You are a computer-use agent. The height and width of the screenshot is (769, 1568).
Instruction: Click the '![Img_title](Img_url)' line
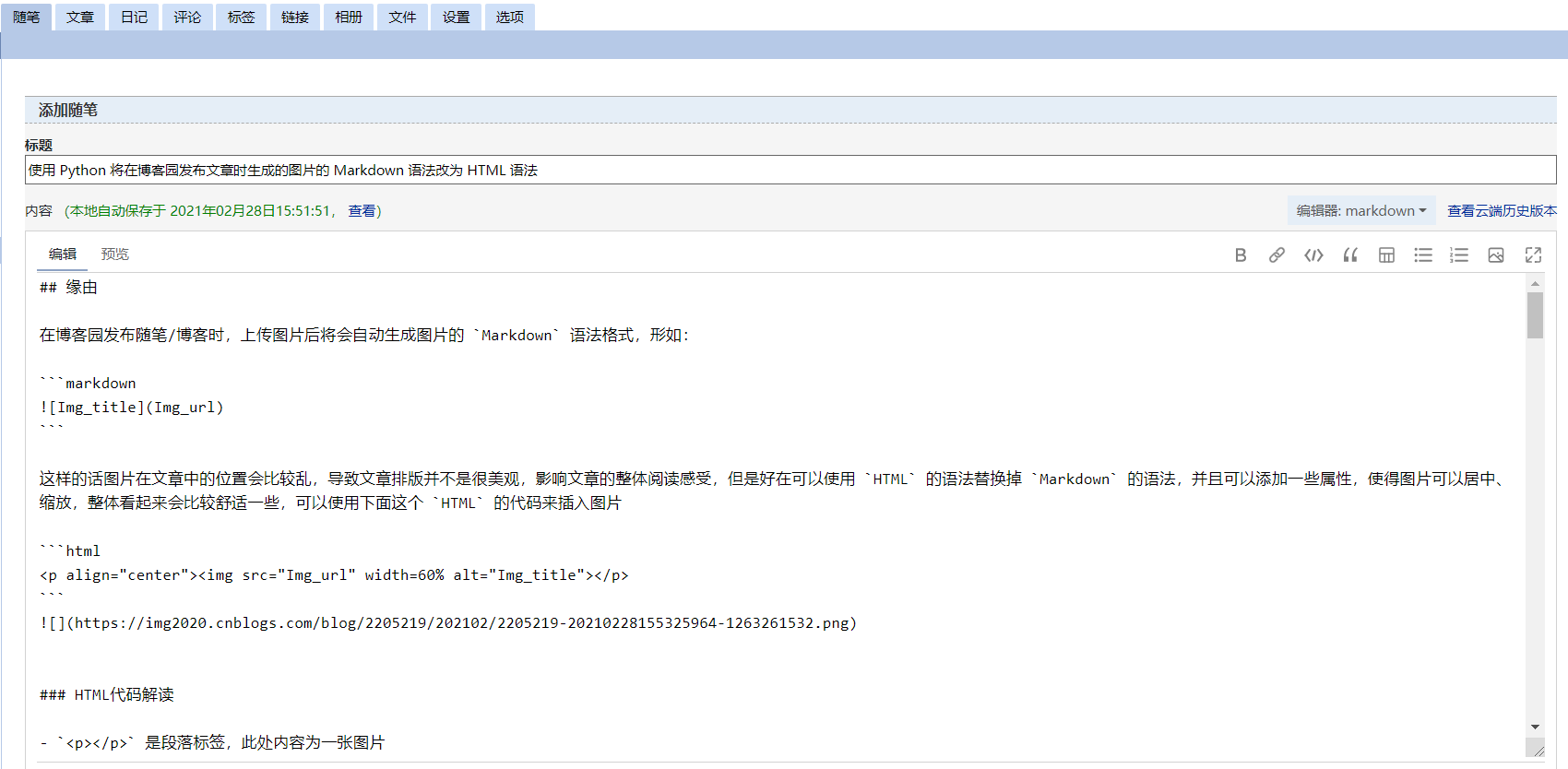[x=131, y=408]
